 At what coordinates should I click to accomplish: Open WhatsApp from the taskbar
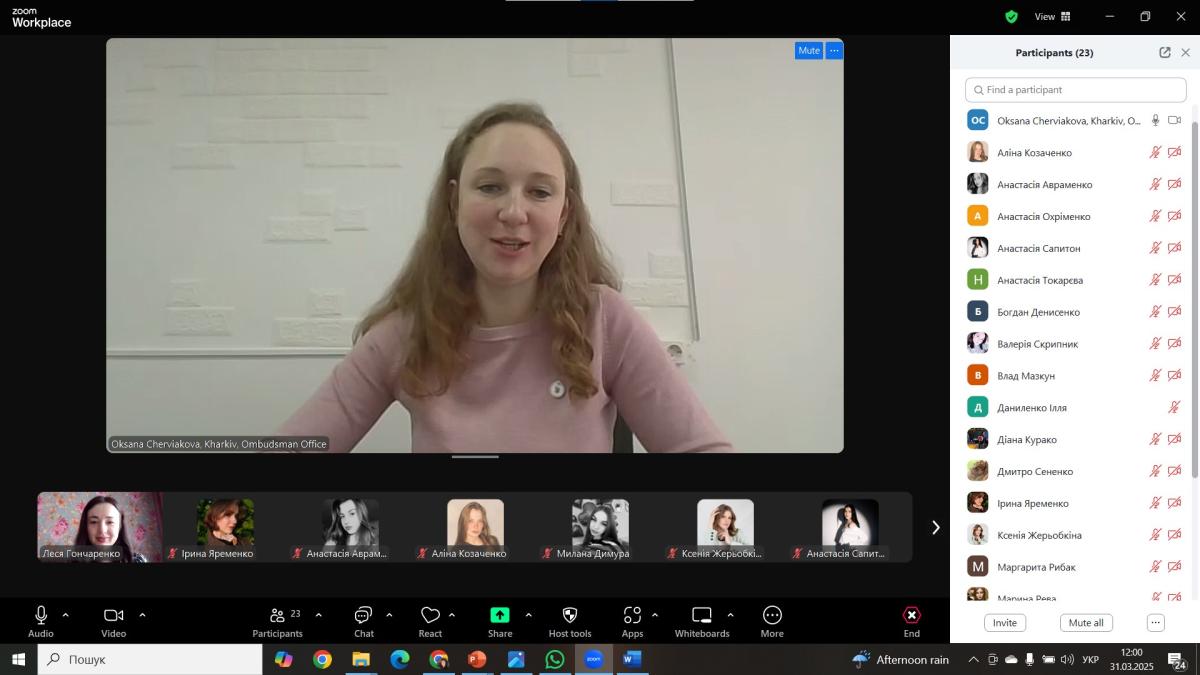click(x=555, y=659)
